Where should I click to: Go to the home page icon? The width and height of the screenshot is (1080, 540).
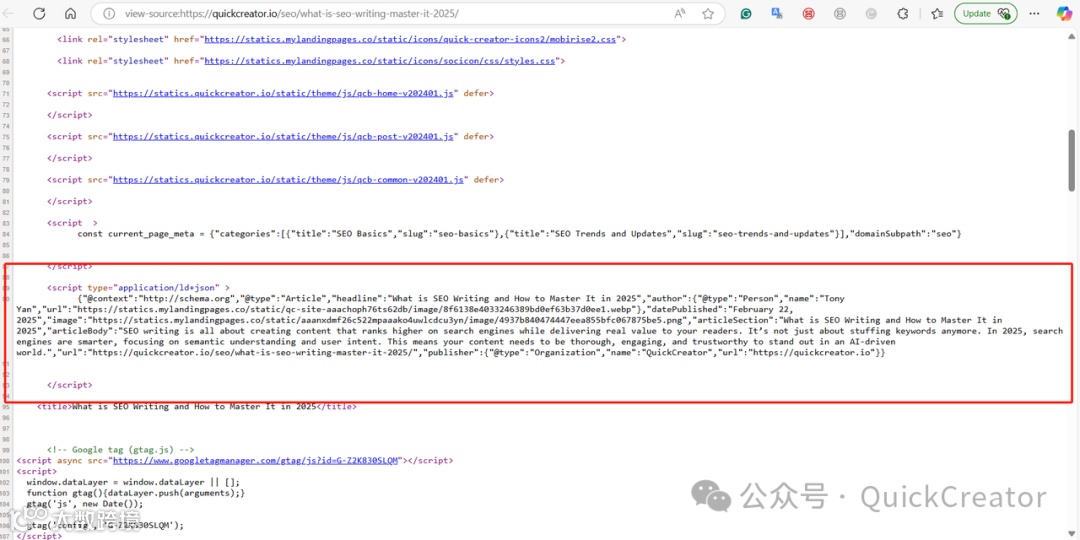(70, 14)
